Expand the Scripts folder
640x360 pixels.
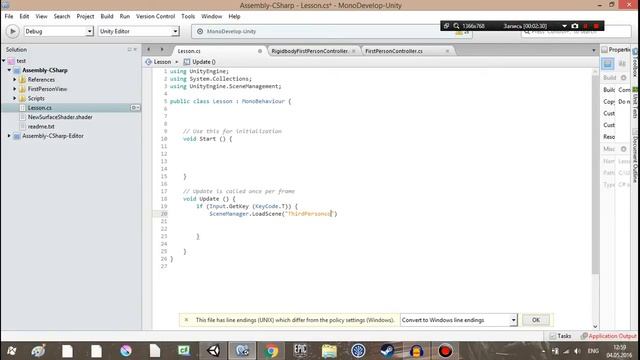coord(15,98)
